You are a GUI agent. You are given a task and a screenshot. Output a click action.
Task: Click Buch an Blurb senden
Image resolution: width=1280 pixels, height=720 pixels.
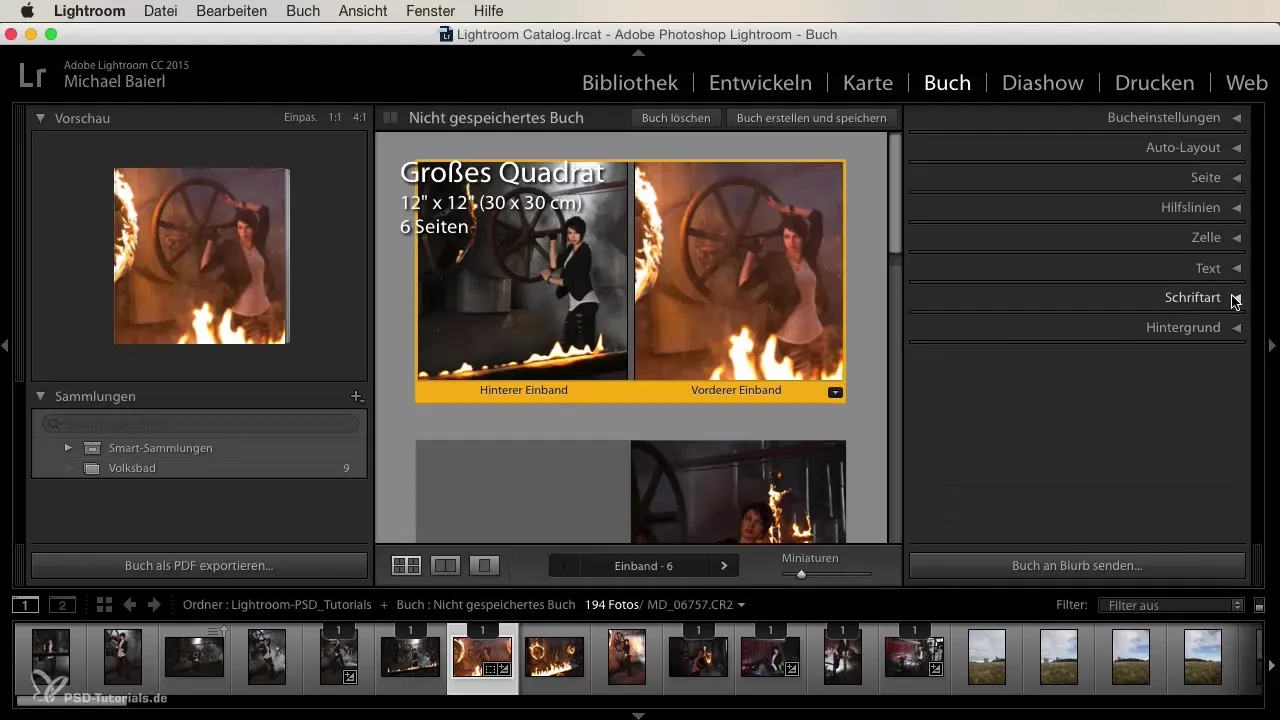coord(1077,565)
